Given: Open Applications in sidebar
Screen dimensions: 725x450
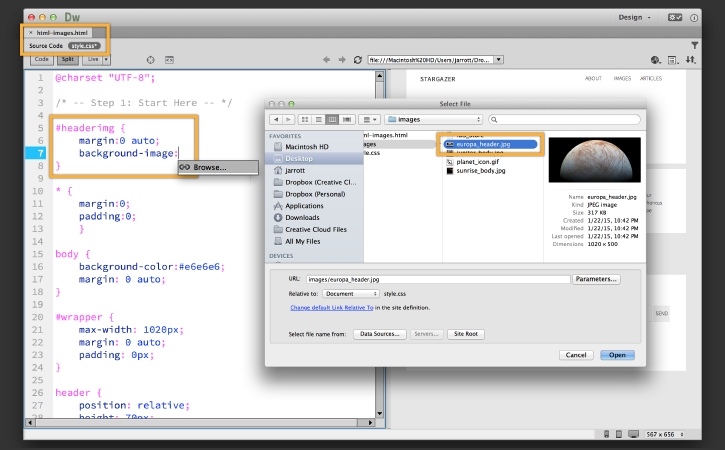Looking at the screenshot, I should point(304,206).
